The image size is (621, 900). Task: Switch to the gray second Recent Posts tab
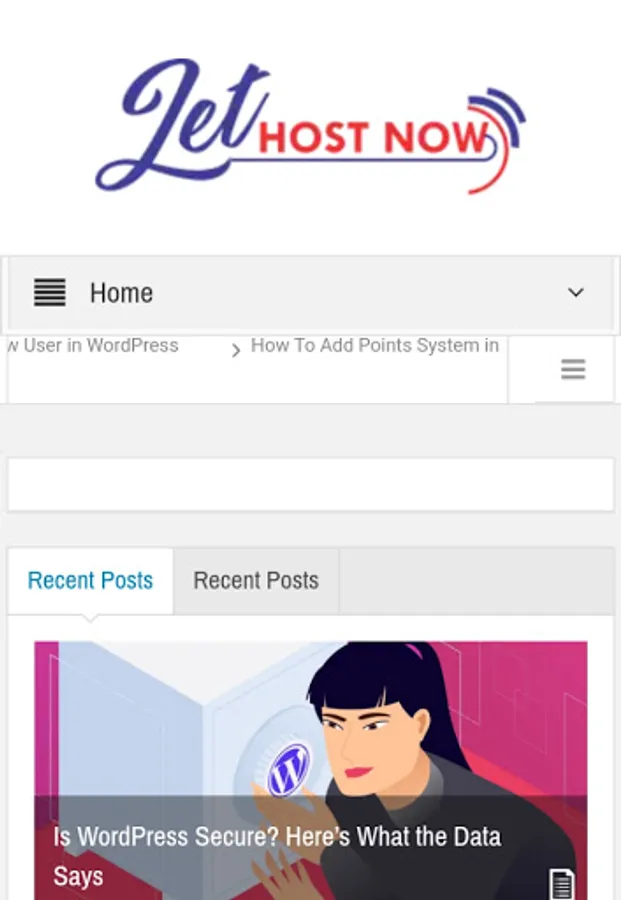[256, 581]
